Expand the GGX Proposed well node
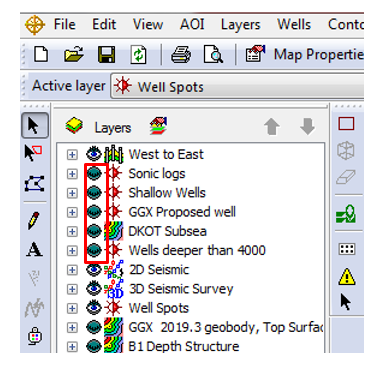Viewport: 378px width, 365px height. 72,212
